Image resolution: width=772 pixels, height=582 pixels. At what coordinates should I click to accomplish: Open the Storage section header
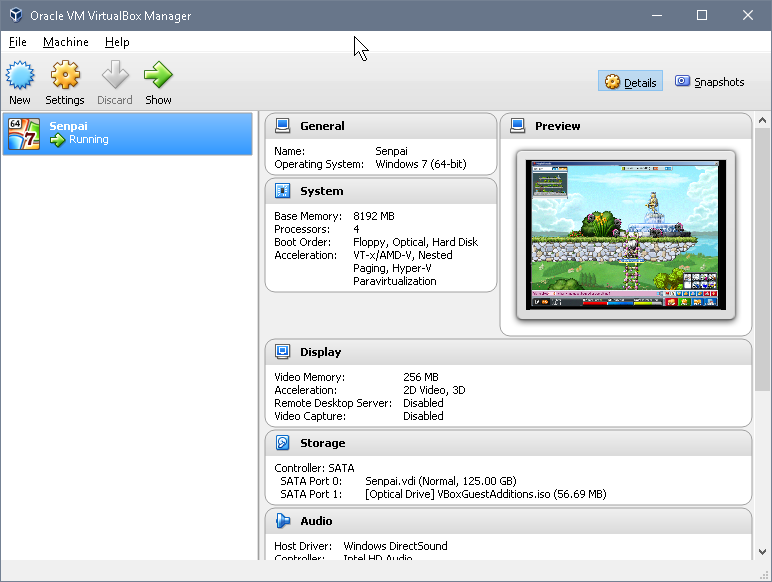click(x=508, y=443)
